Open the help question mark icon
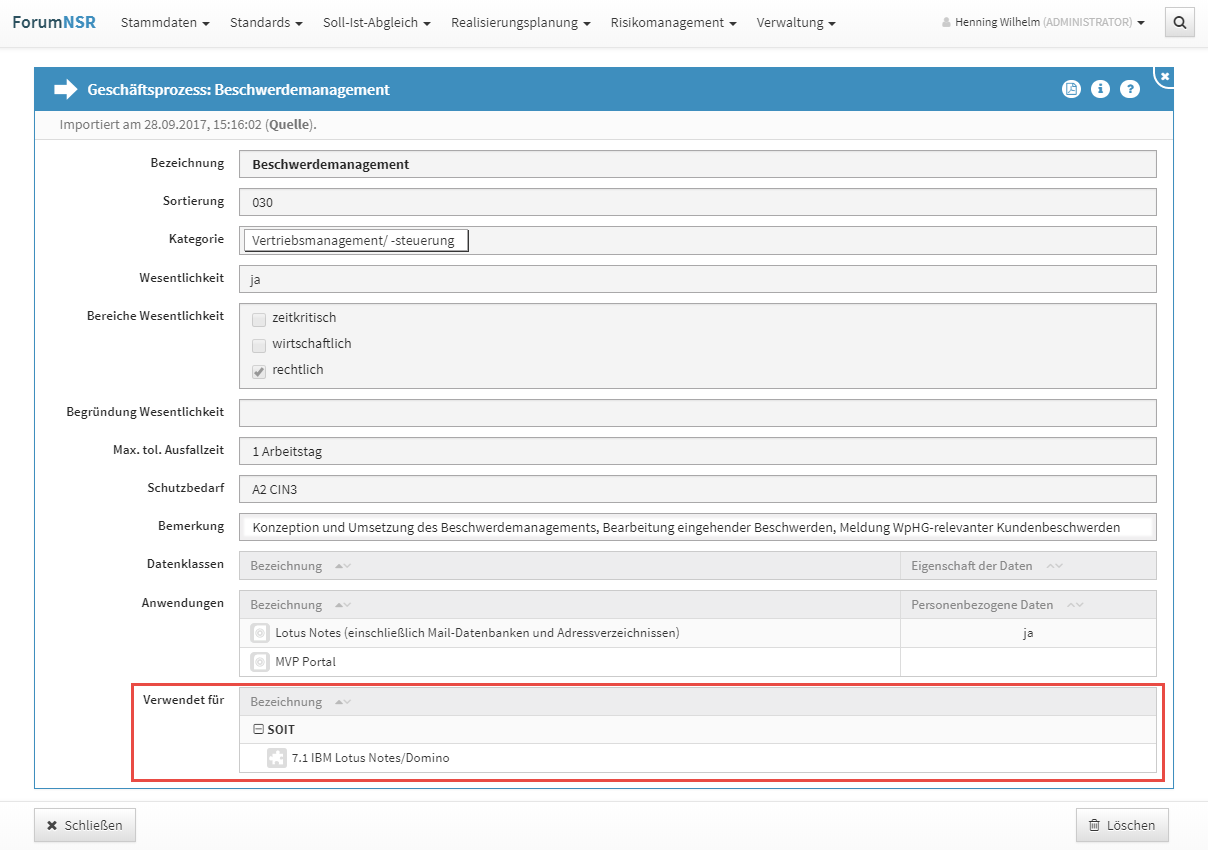1208x850 pixels. point(1130,89)
